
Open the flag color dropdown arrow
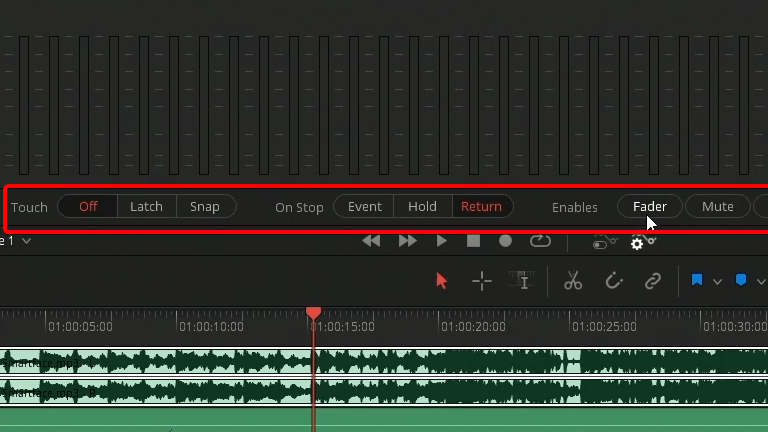point(717,282)
